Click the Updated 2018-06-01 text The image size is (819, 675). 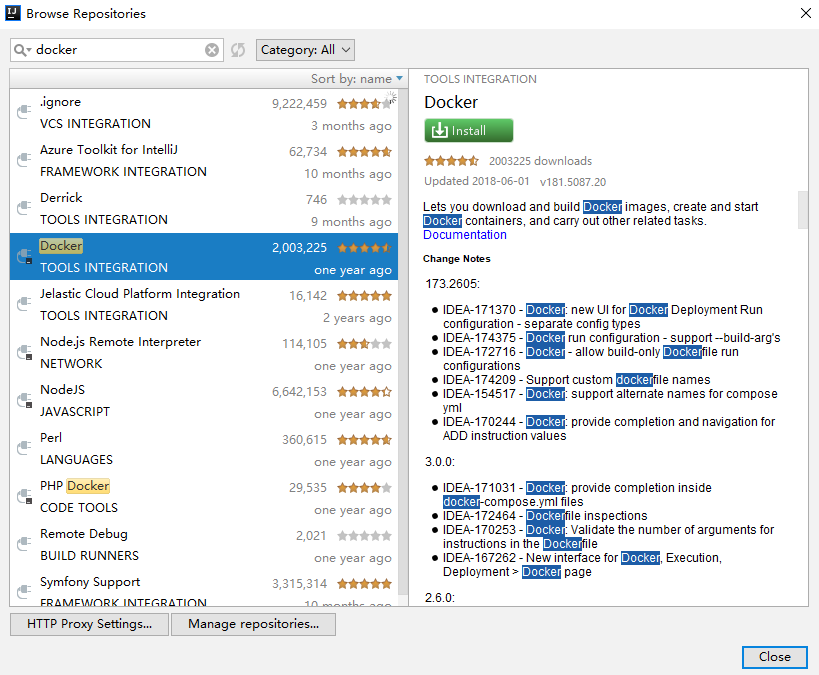pyautogui.click(x=476, y=181)
